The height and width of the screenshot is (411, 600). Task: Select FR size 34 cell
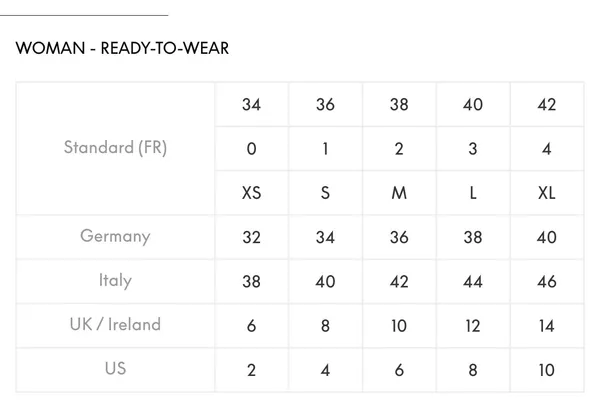click(251, 104)
